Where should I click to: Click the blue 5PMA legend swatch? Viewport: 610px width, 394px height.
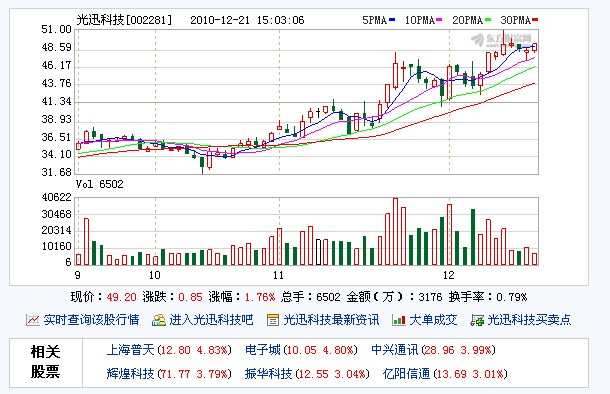[x=392, y=19]
